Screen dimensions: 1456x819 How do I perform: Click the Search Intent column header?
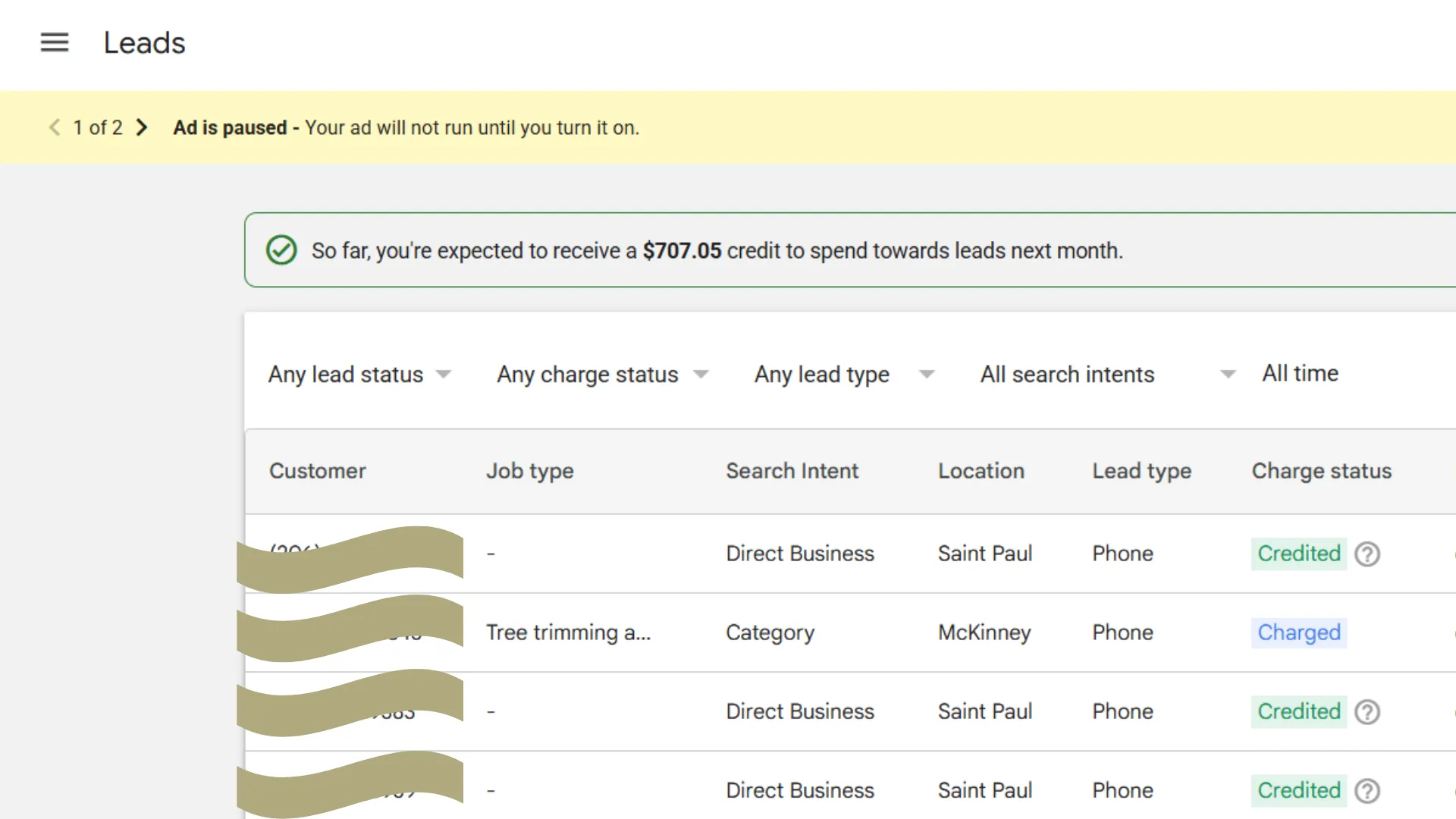(x=792, y=471)
